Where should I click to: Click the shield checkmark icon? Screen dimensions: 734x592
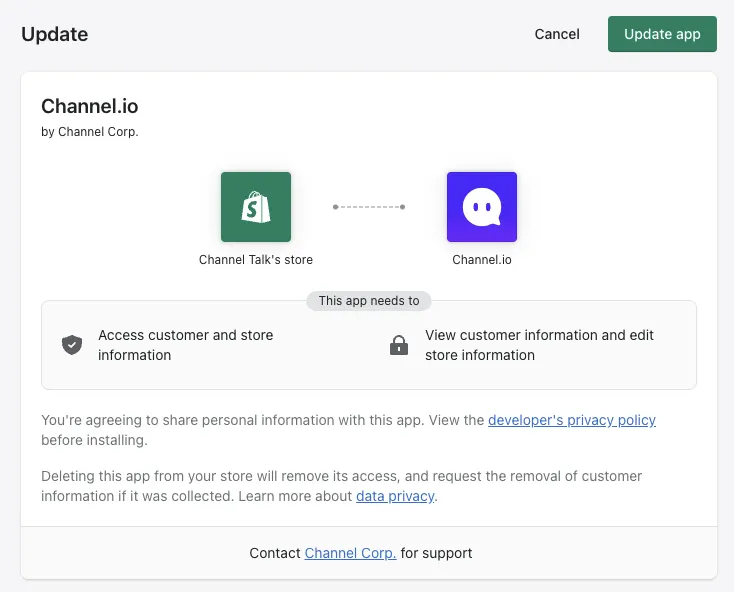(x=72, y=345)
